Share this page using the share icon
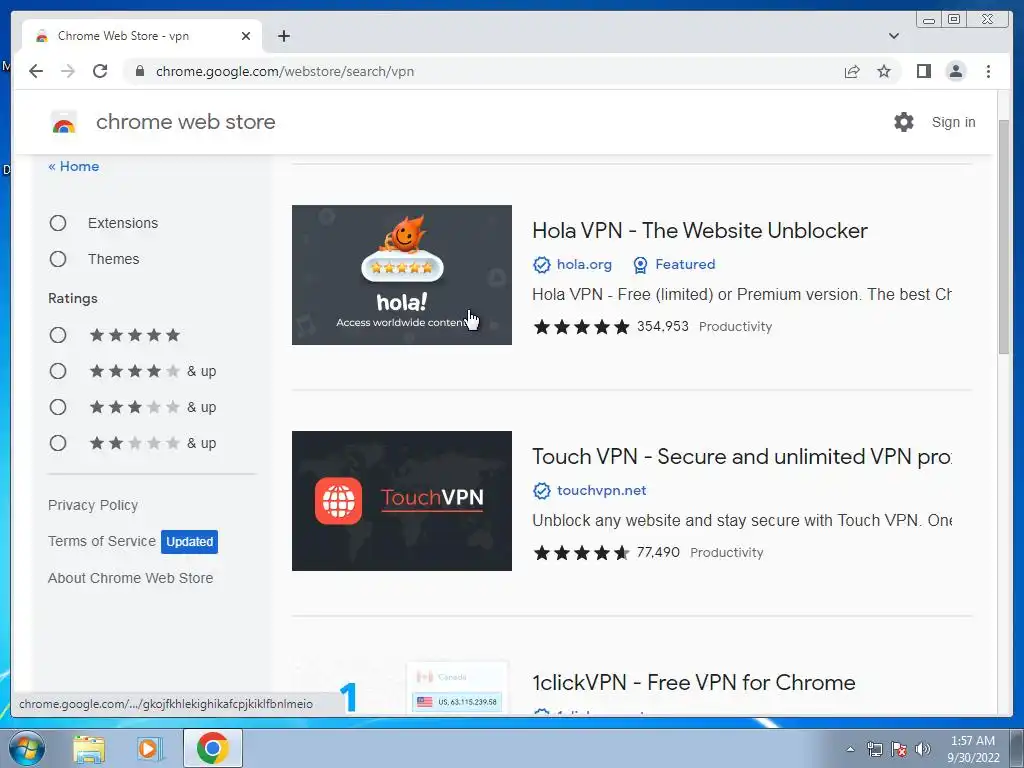Image resolution: width=1024 pixels, height=768 pixels. pos(852,71)
